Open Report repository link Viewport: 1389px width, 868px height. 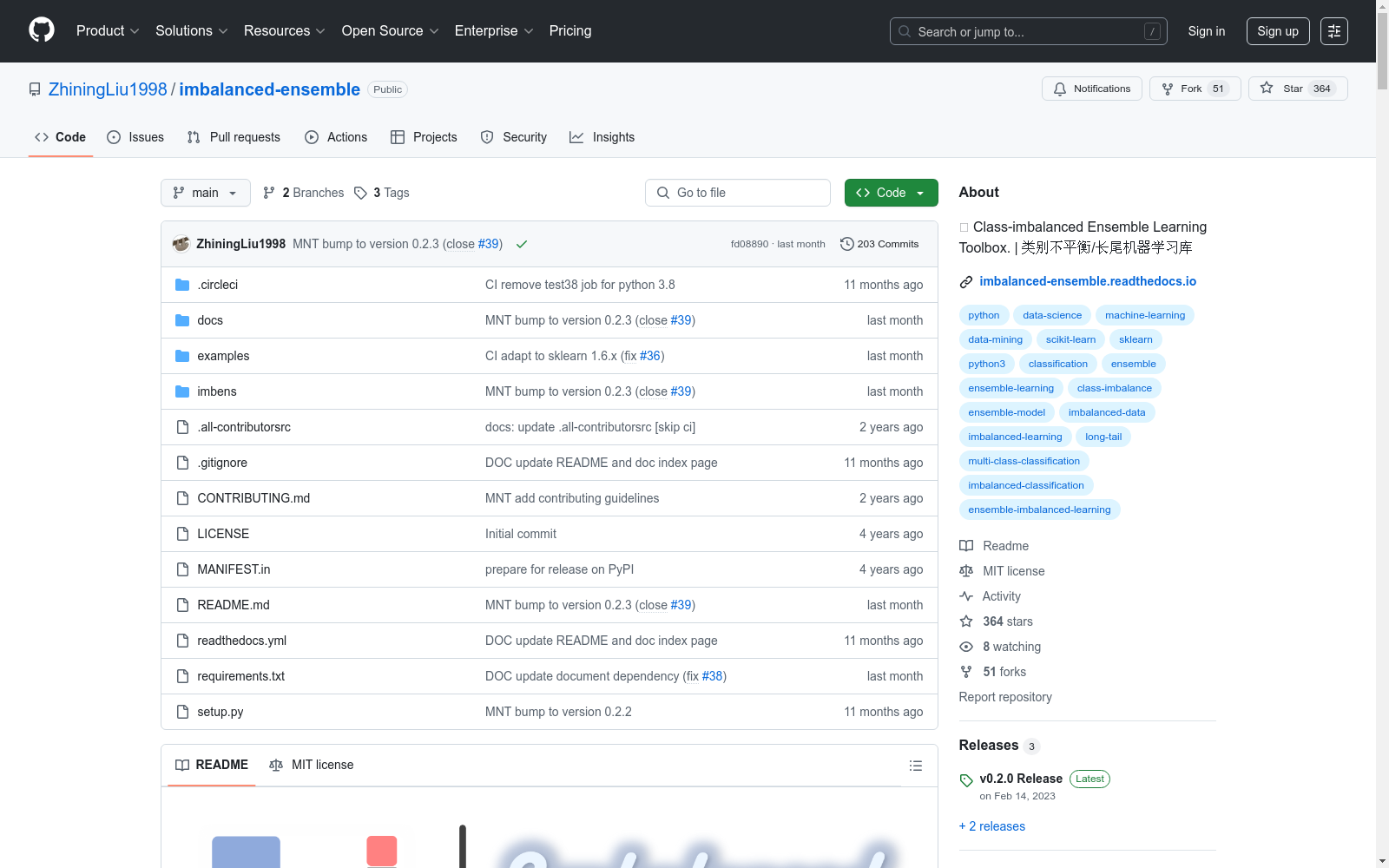(x=1005, y=697)
